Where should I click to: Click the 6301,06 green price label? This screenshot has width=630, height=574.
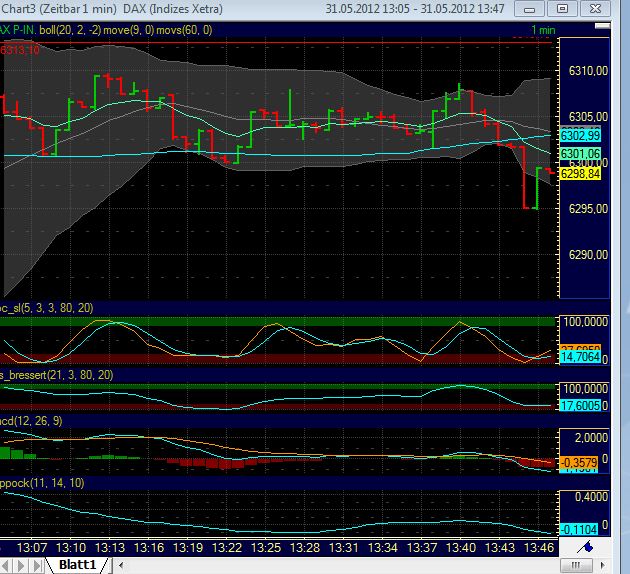tap(580, 154)
